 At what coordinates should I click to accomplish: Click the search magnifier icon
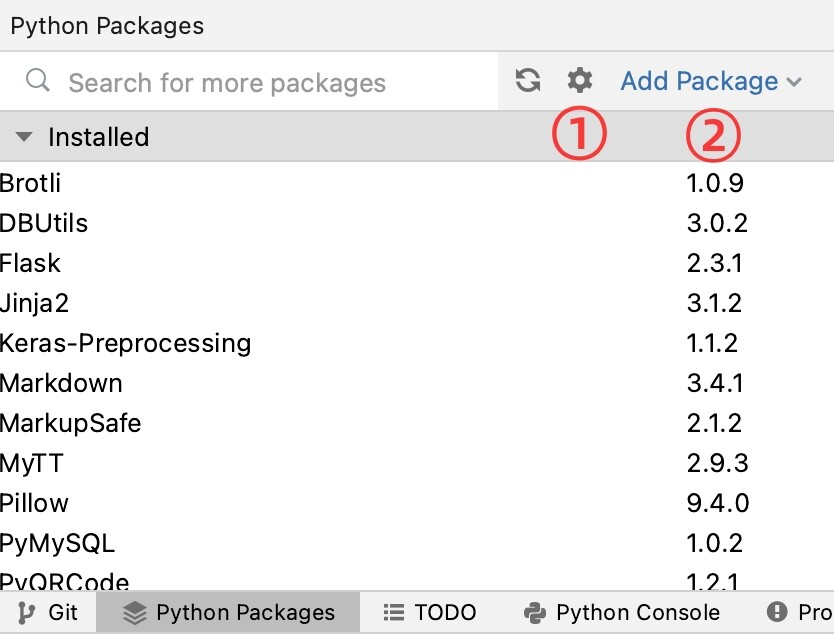(x=38, y=81)
